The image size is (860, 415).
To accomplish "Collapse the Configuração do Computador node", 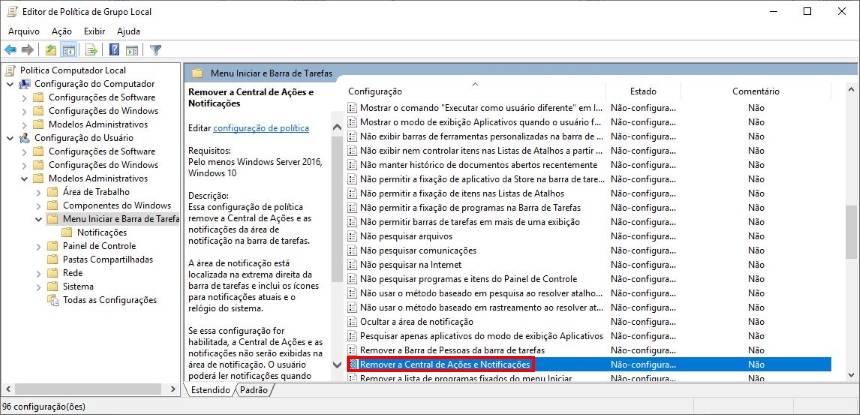I will (10, 84).
